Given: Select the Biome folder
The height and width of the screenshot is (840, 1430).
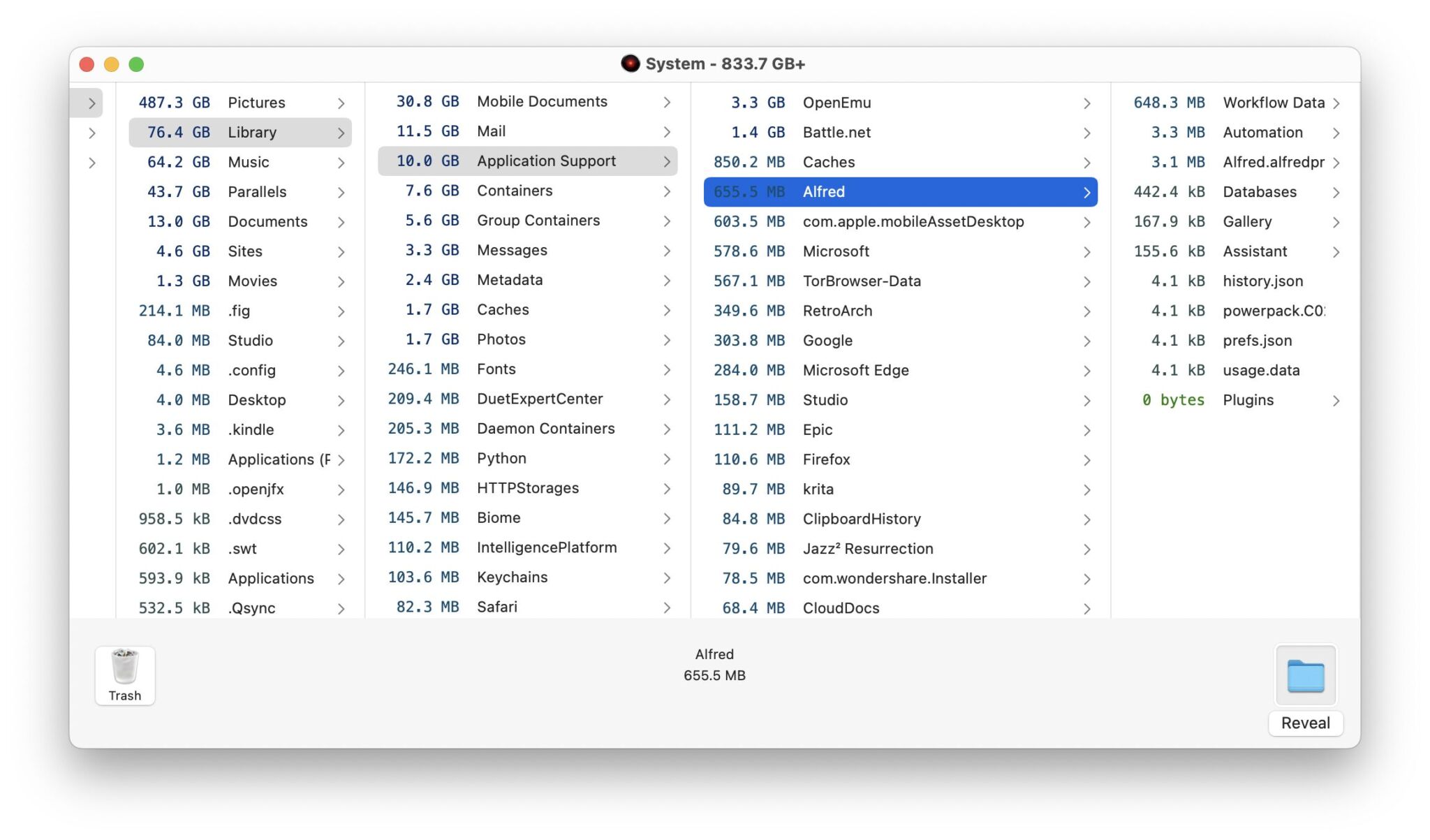Looking at the screenshot, I should [527, 518].
